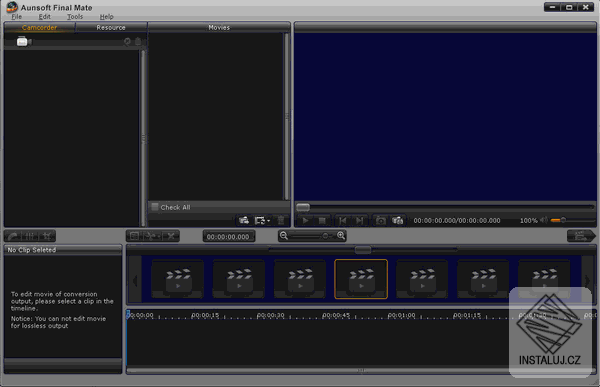This screenshot has width=600, height=387.
Task: Open the Tools menu
Action: point(75,16)
